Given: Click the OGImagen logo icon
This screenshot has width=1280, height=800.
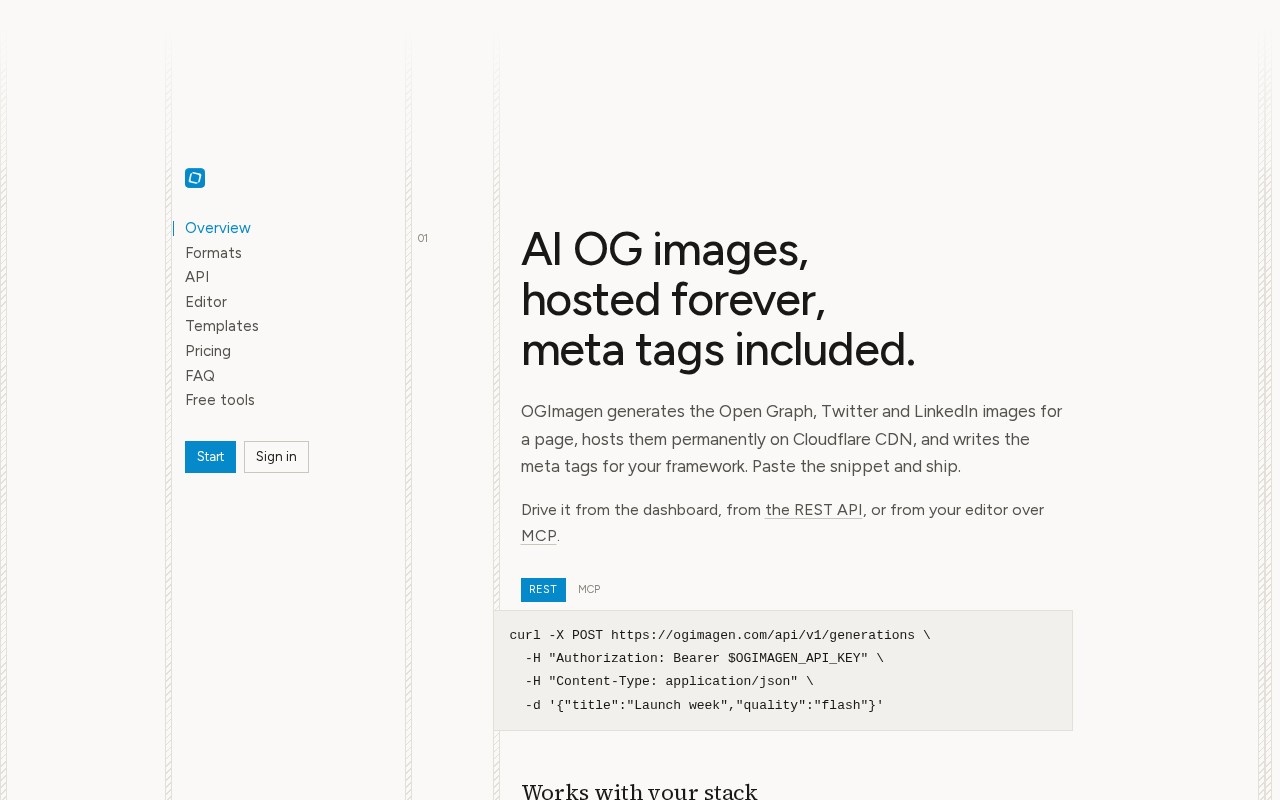Looking at the screenshot, I should (x=195, y=178).
